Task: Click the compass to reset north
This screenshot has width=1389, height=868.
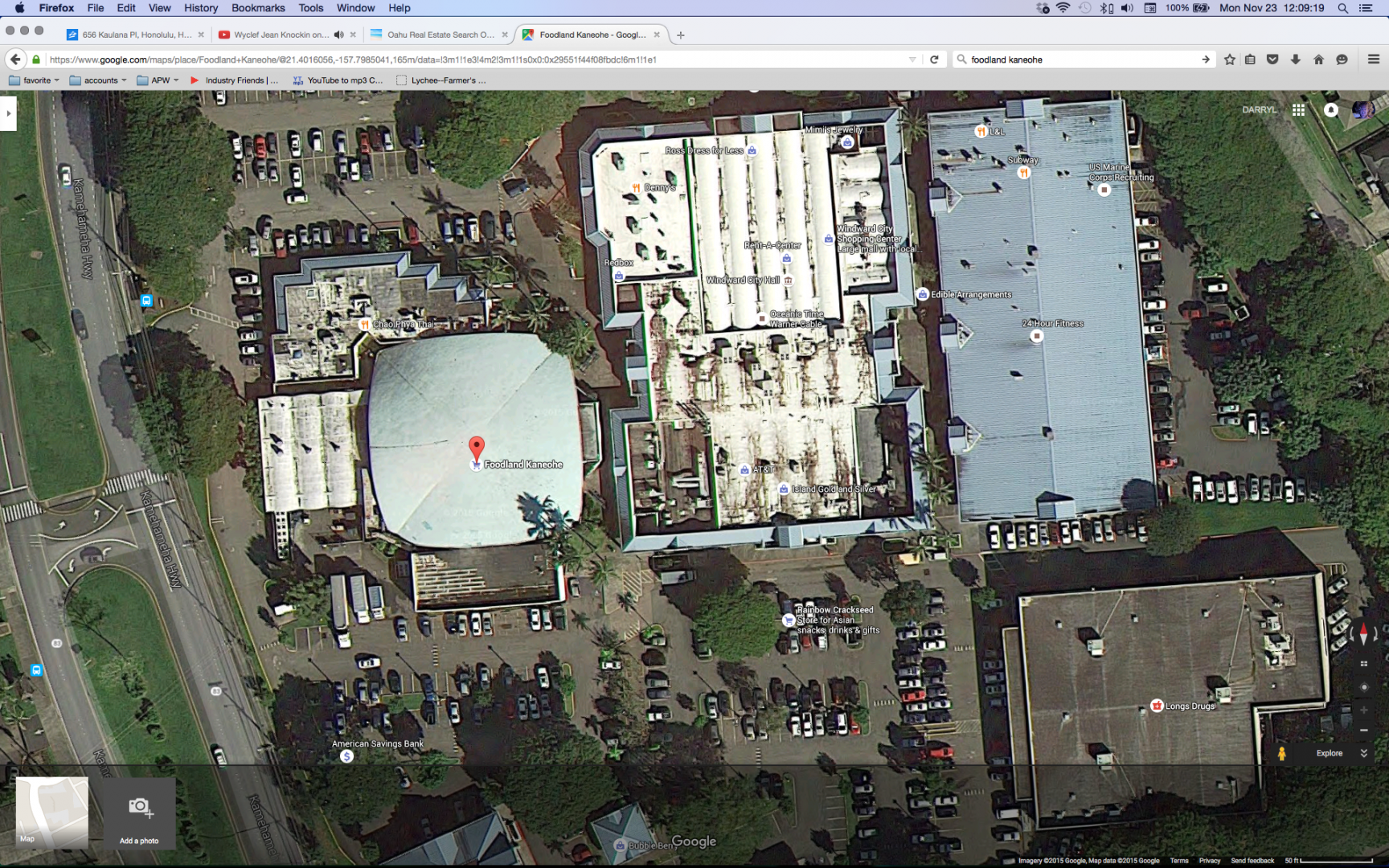Action: (1363, 635)
